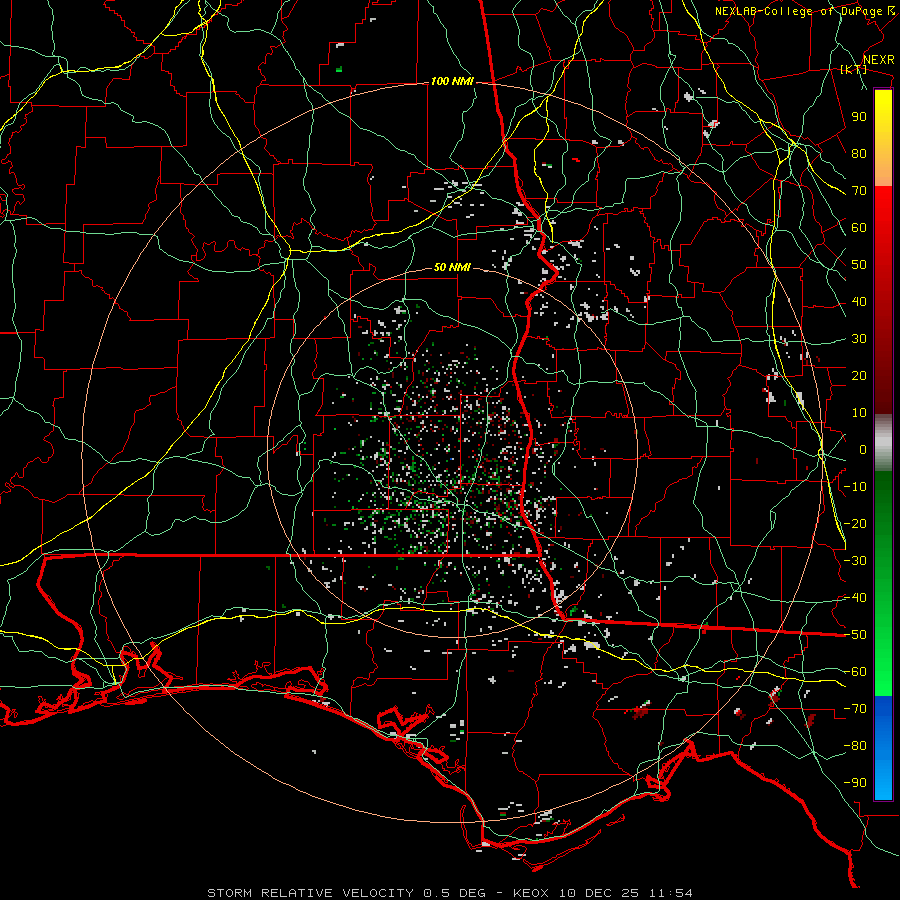
Task: Click the 70 value on the velocity scale
Action: point(859,191)
